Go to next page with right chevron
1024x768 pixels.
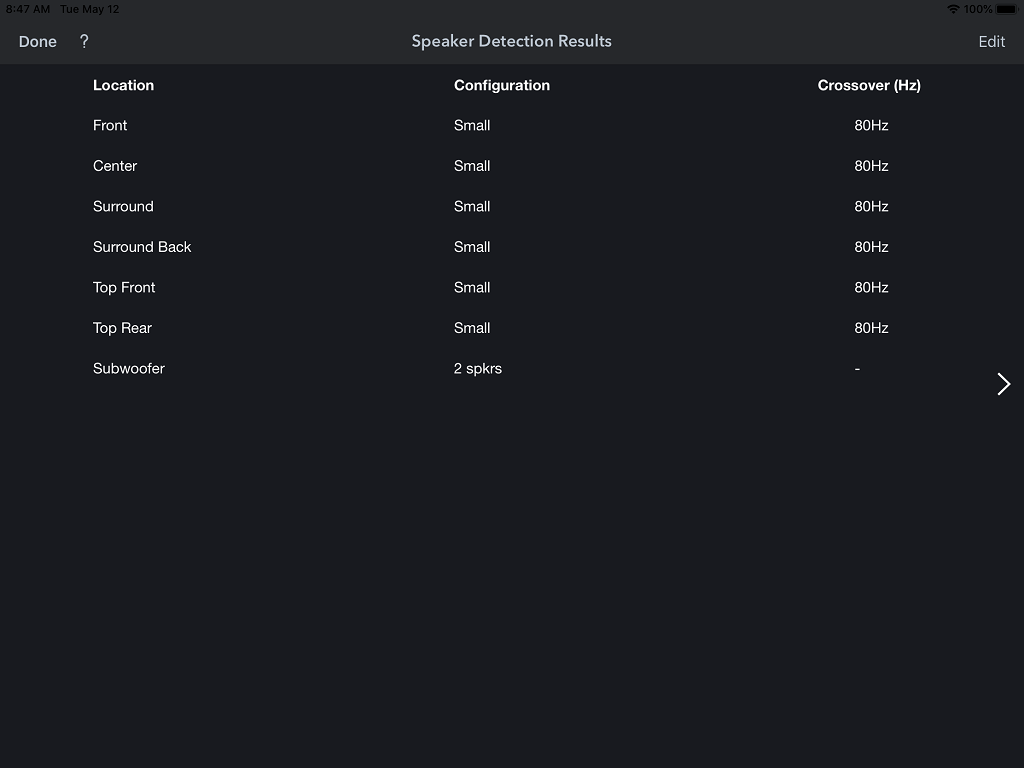[1004, 384]
